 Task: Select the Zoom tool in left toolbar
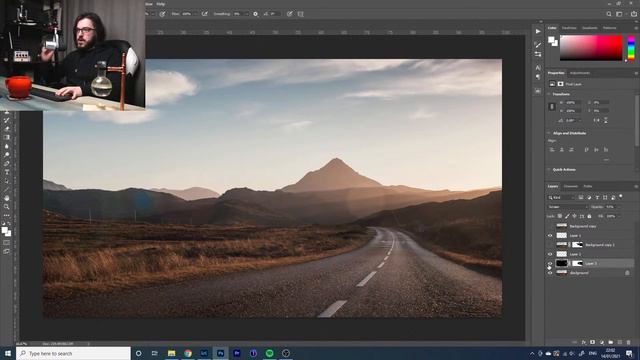point(7,207)
